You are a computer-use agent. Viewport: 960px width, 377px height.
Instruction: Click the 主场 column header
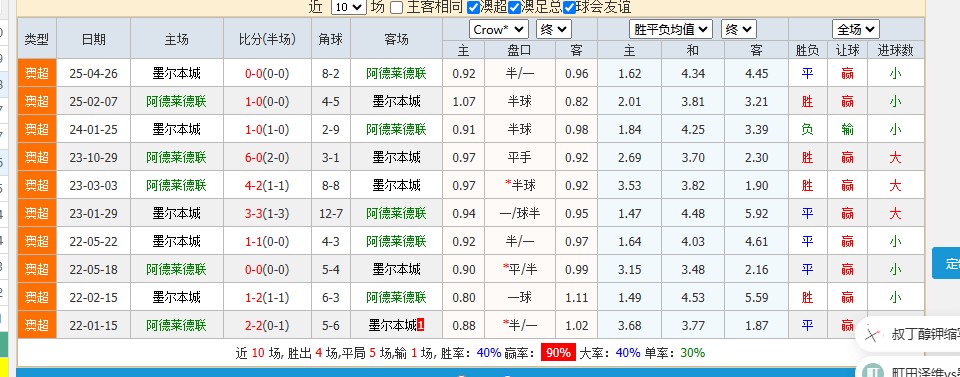coord(176,39)
